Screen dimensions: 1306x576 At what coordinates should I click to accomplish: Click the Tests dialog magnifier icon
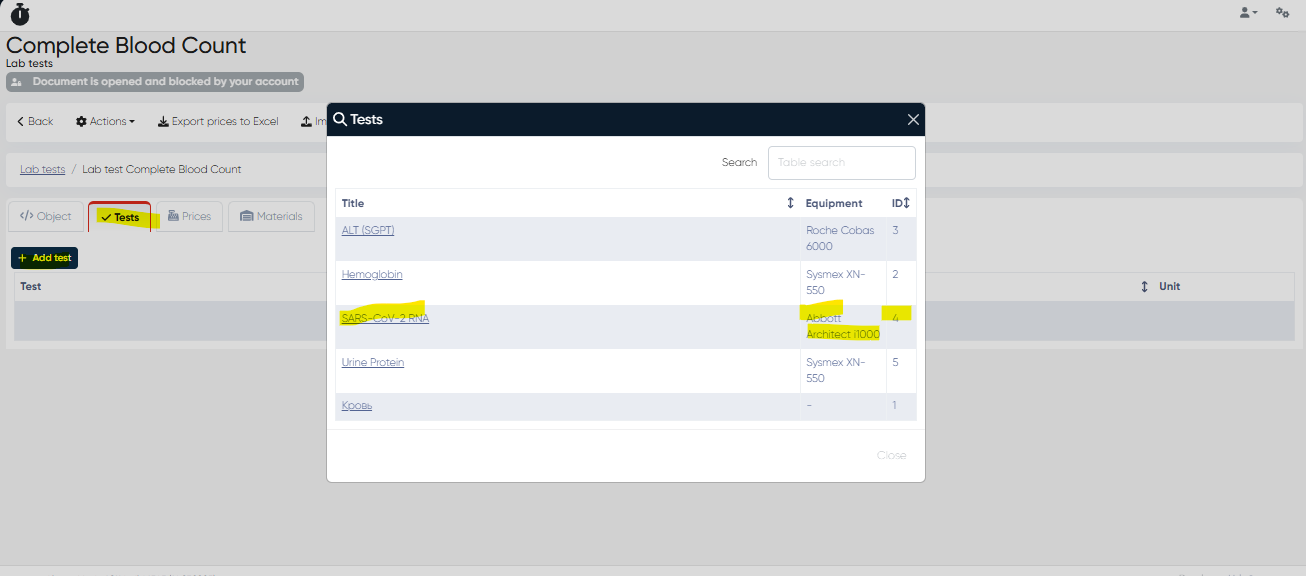[340, 119]
